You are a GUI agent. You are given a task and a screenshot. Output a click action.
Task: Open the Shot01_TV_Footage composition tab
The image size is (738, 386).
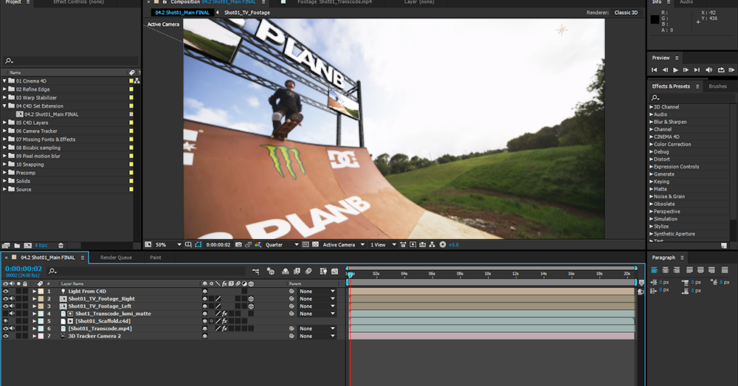tap(247, 13)
